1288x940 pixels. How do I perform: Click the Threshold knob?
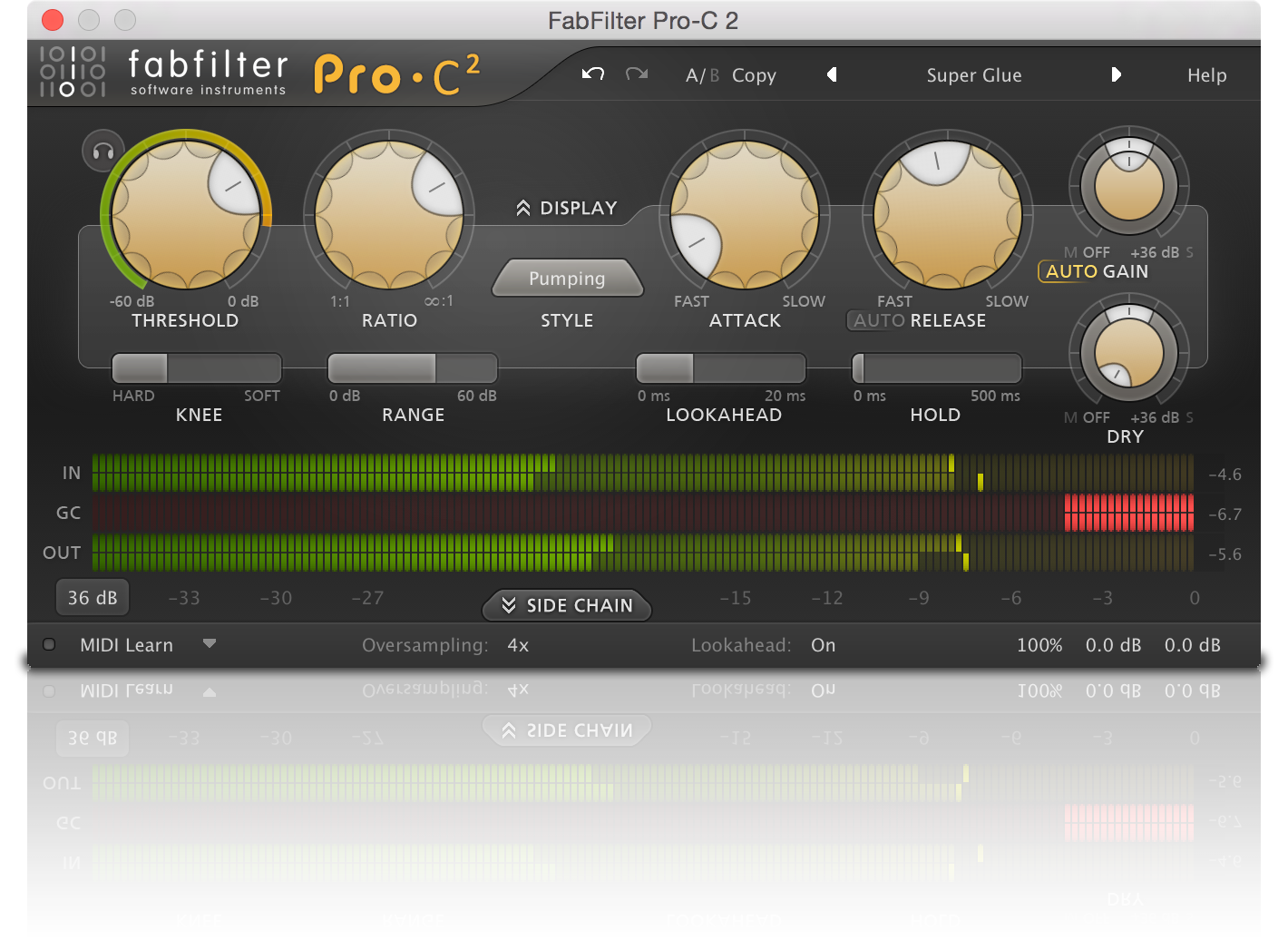(186, 215)
